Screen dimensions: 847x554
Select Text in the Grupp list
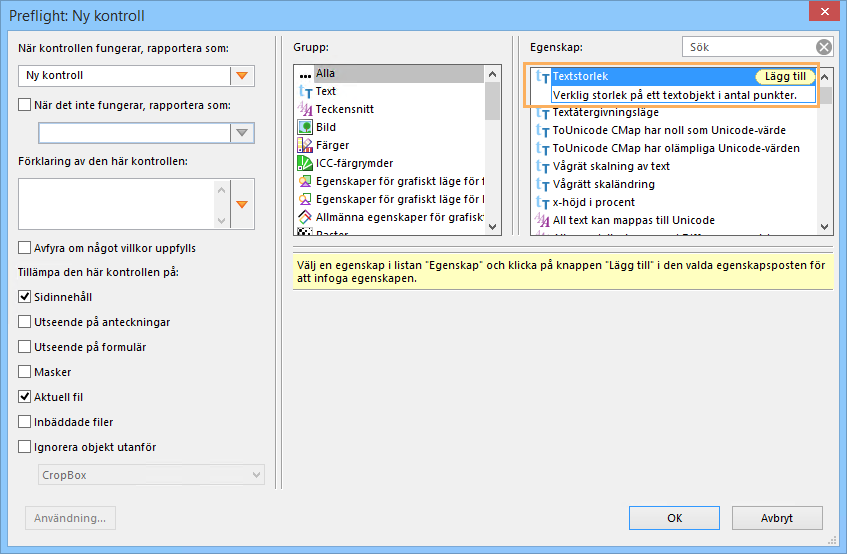point(326,91)
